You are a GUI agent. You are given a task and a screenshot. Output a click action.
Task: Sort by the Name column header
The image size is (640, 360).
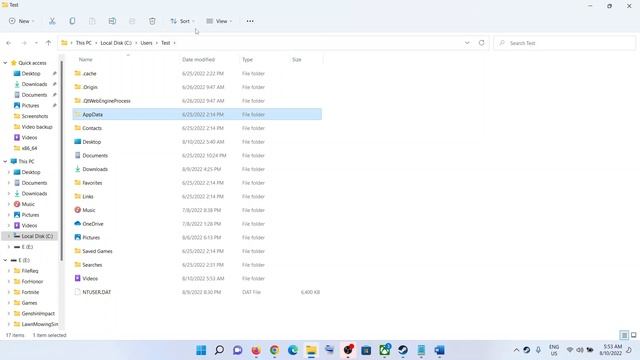click(x=85, y=60)
